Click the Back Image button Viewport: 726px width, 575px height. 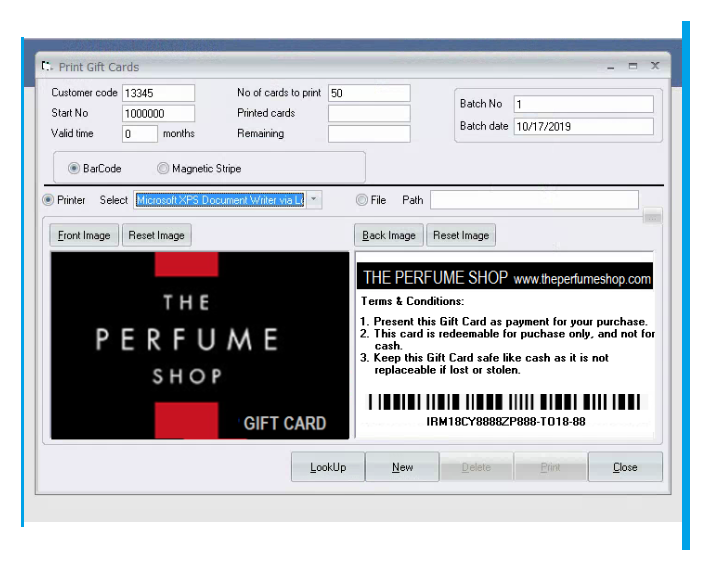coord(389,236)
